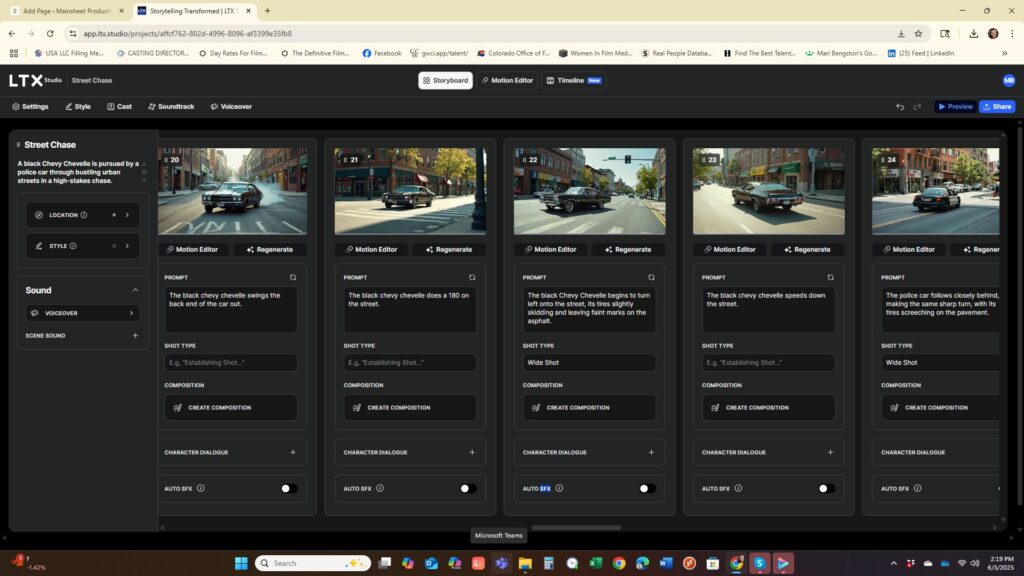Expand the Location settings row
Viewport: 1024px width, 576px height.
[x=127, y=215]
